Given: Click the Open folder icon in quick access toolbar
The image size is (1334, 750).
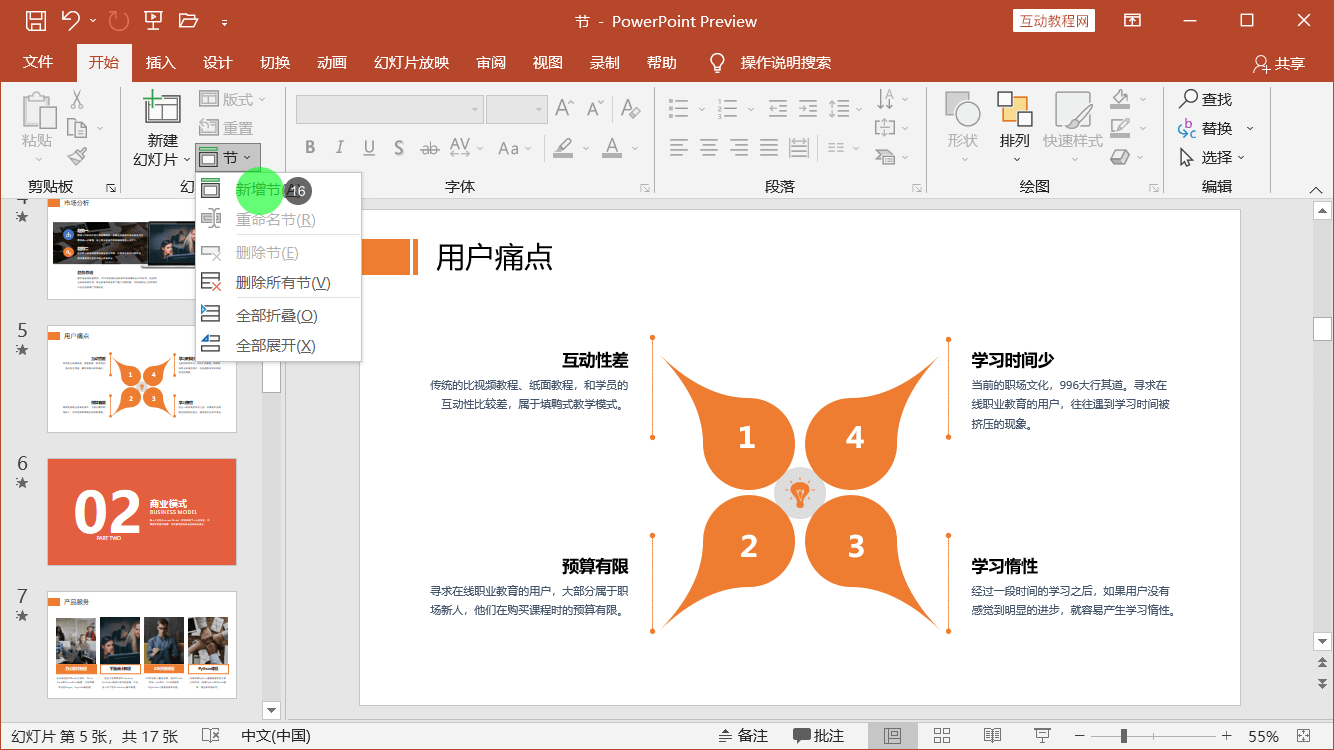Looking at the screenshot, I should point(188,21).
